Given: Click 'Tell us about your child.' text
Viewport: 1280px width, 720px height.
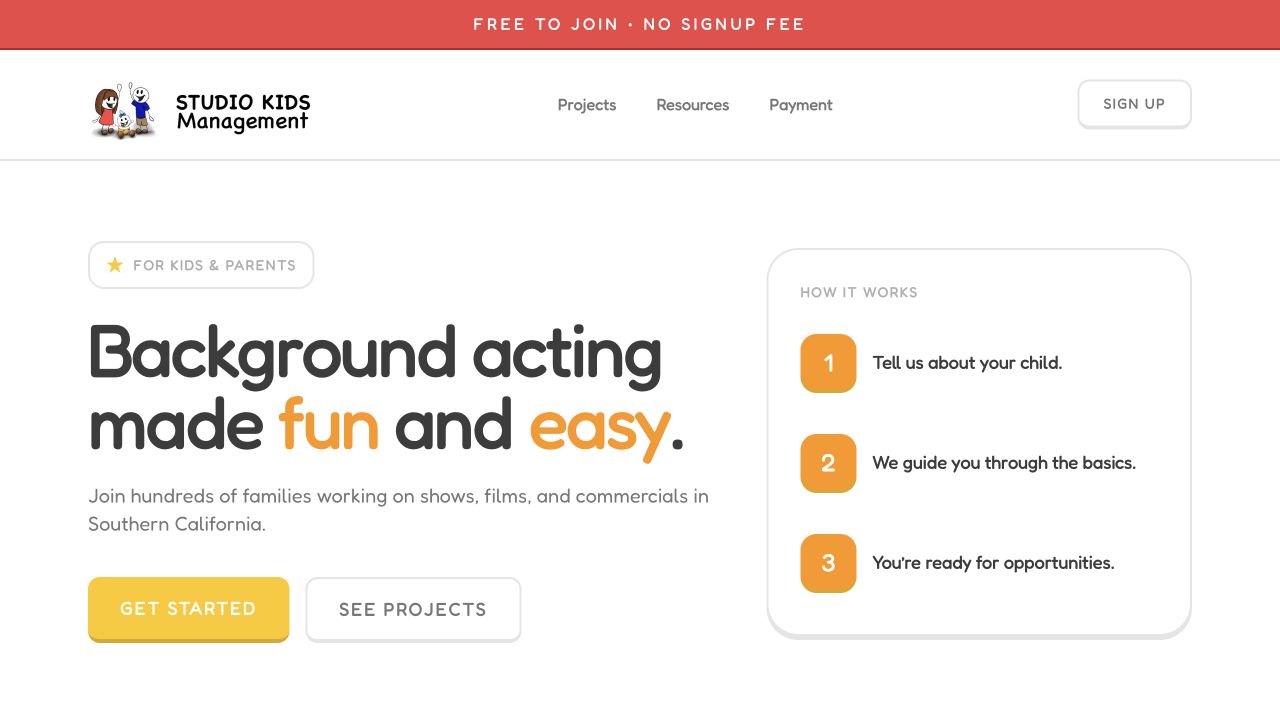Looking at the screenshot, I should tap(967, 363).
